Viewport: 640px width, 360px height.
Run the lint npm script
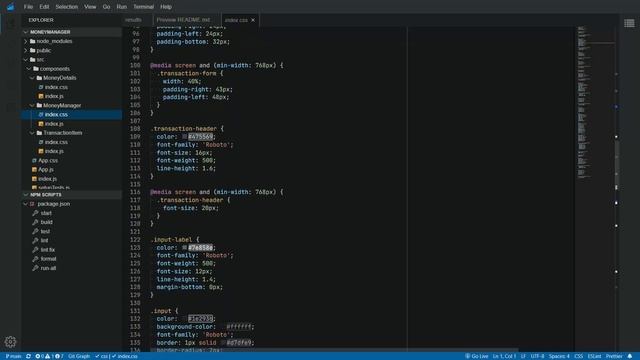pos(44,240)
